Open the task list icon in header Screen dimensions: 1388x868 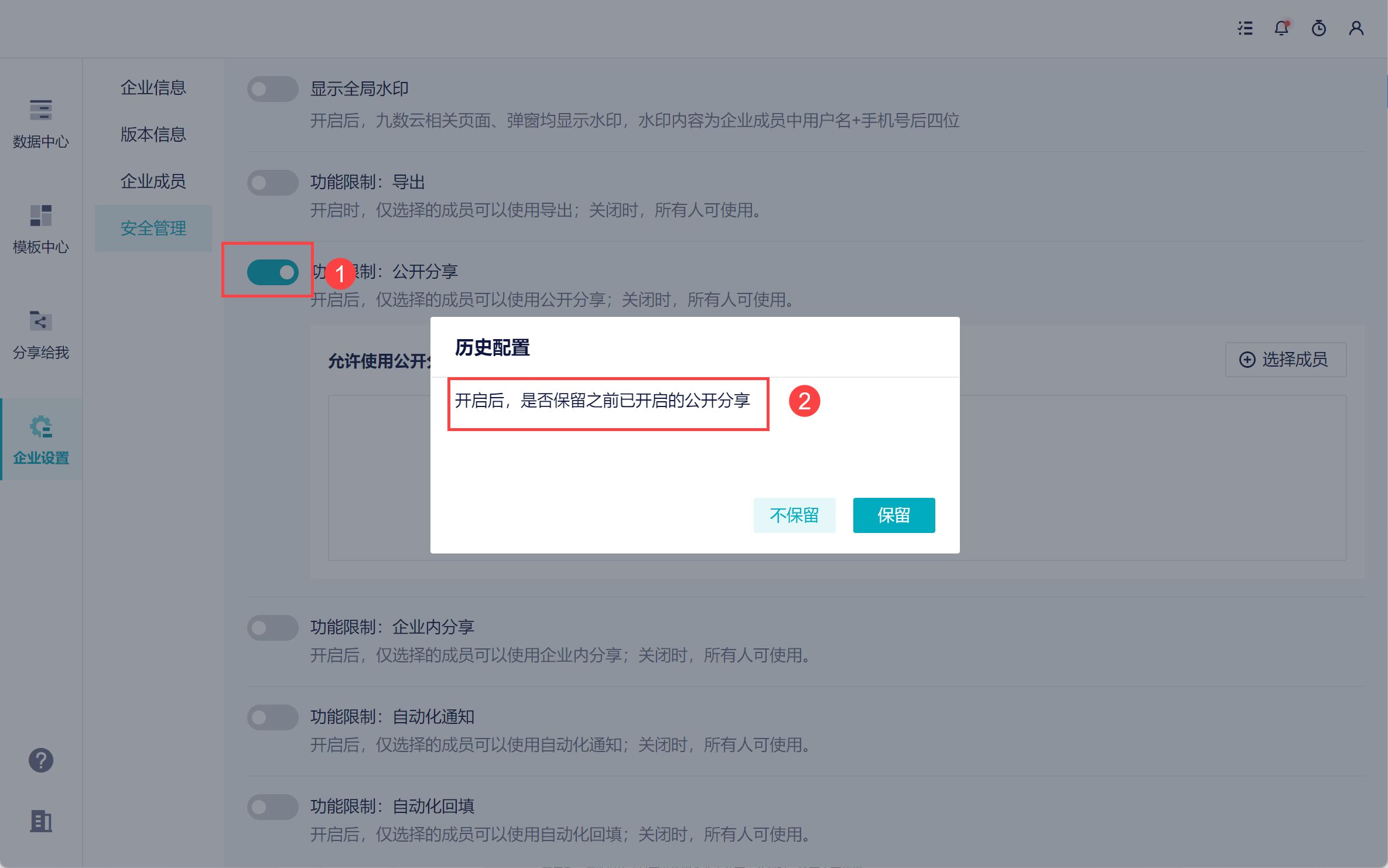click(x=1245, y=28)
